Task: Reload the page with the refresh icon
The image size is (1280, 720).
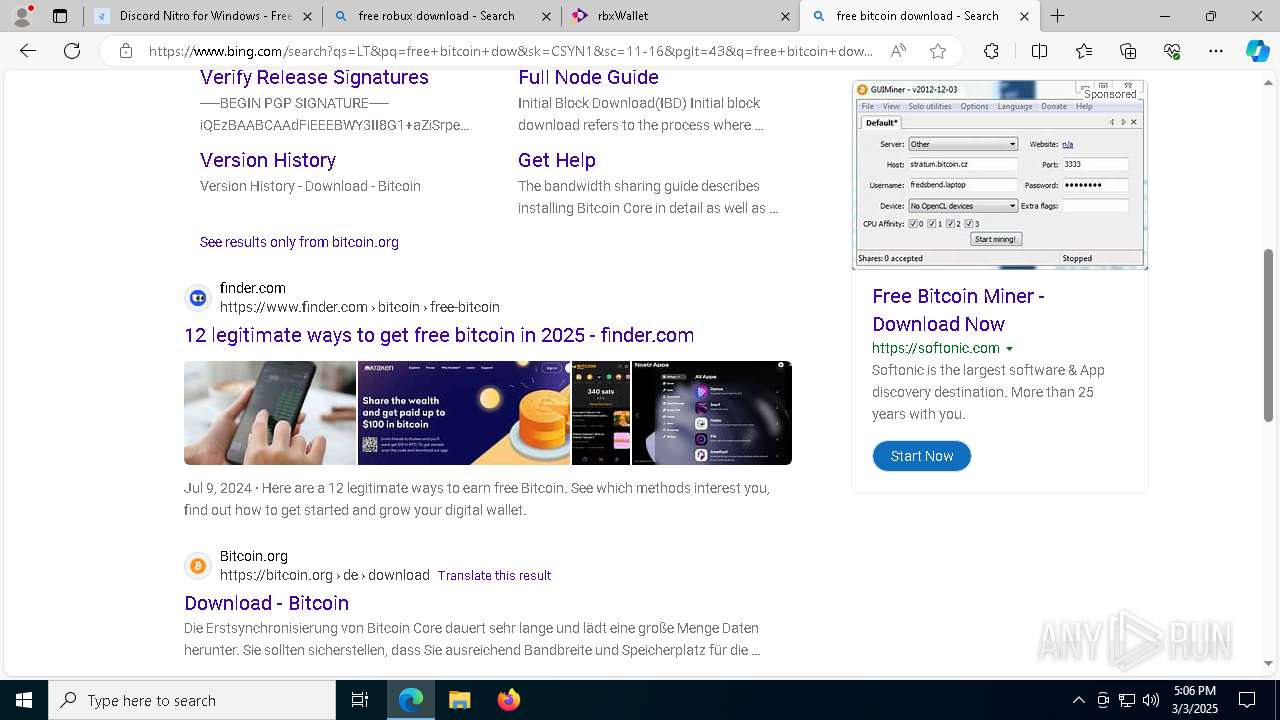Action: (72, 51)
